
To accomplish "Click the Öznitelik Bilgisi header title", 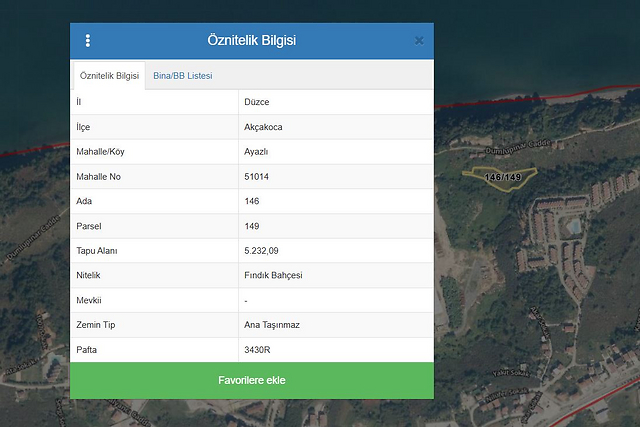I will coord(251,41).
